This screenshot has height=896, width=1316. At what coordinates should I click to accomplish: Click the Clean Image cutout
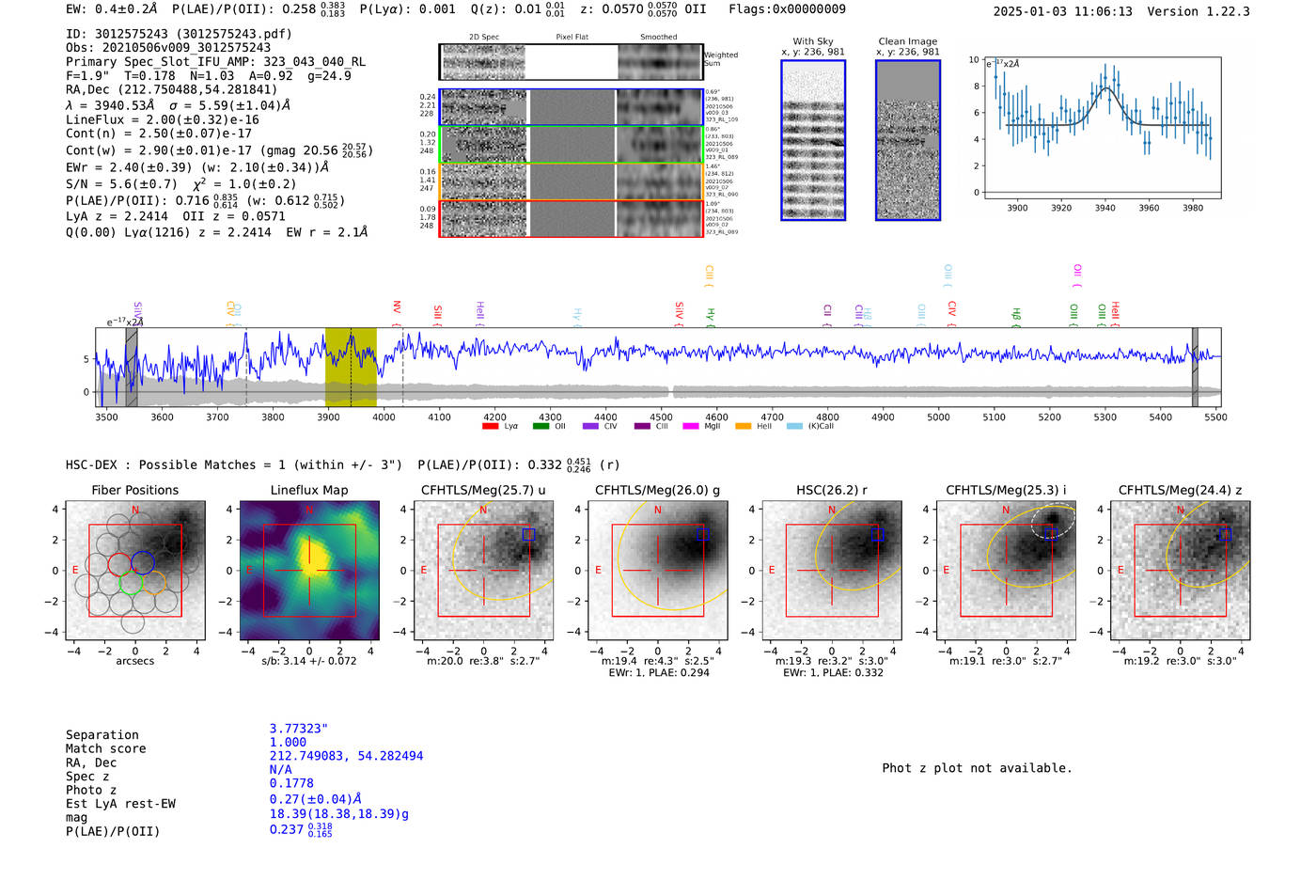point(908,140)
